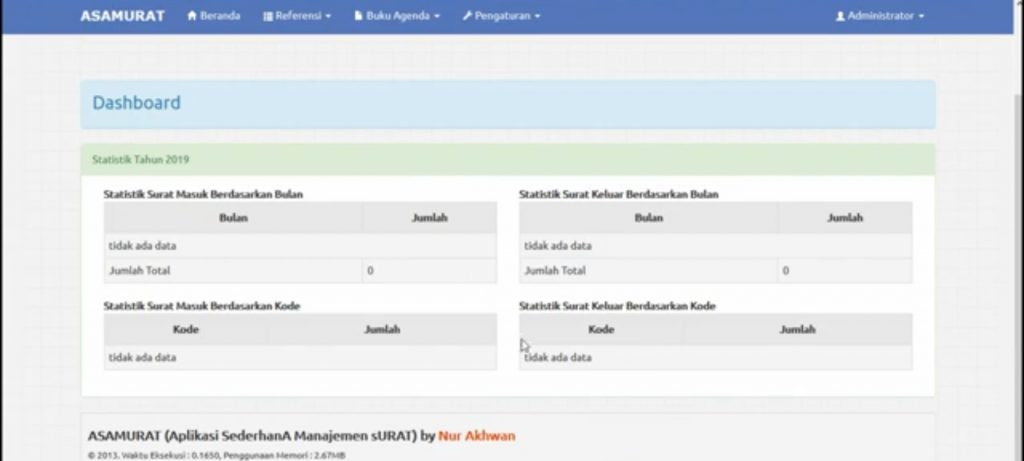1024x461 pixels.
Task: Expand the Pengaturan dropdown caret
Action: pos(537,17)
